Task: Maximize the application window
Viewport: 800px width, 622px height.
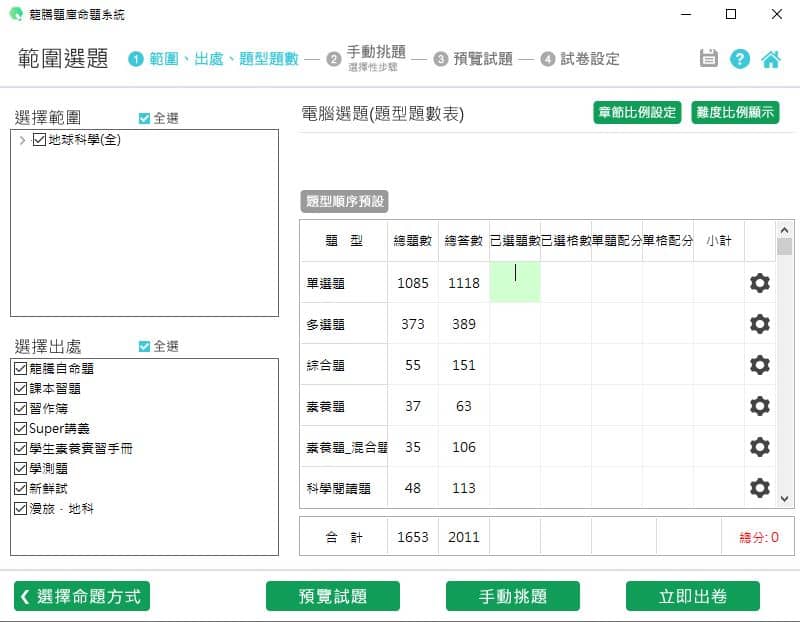Action: pos(731,14)
